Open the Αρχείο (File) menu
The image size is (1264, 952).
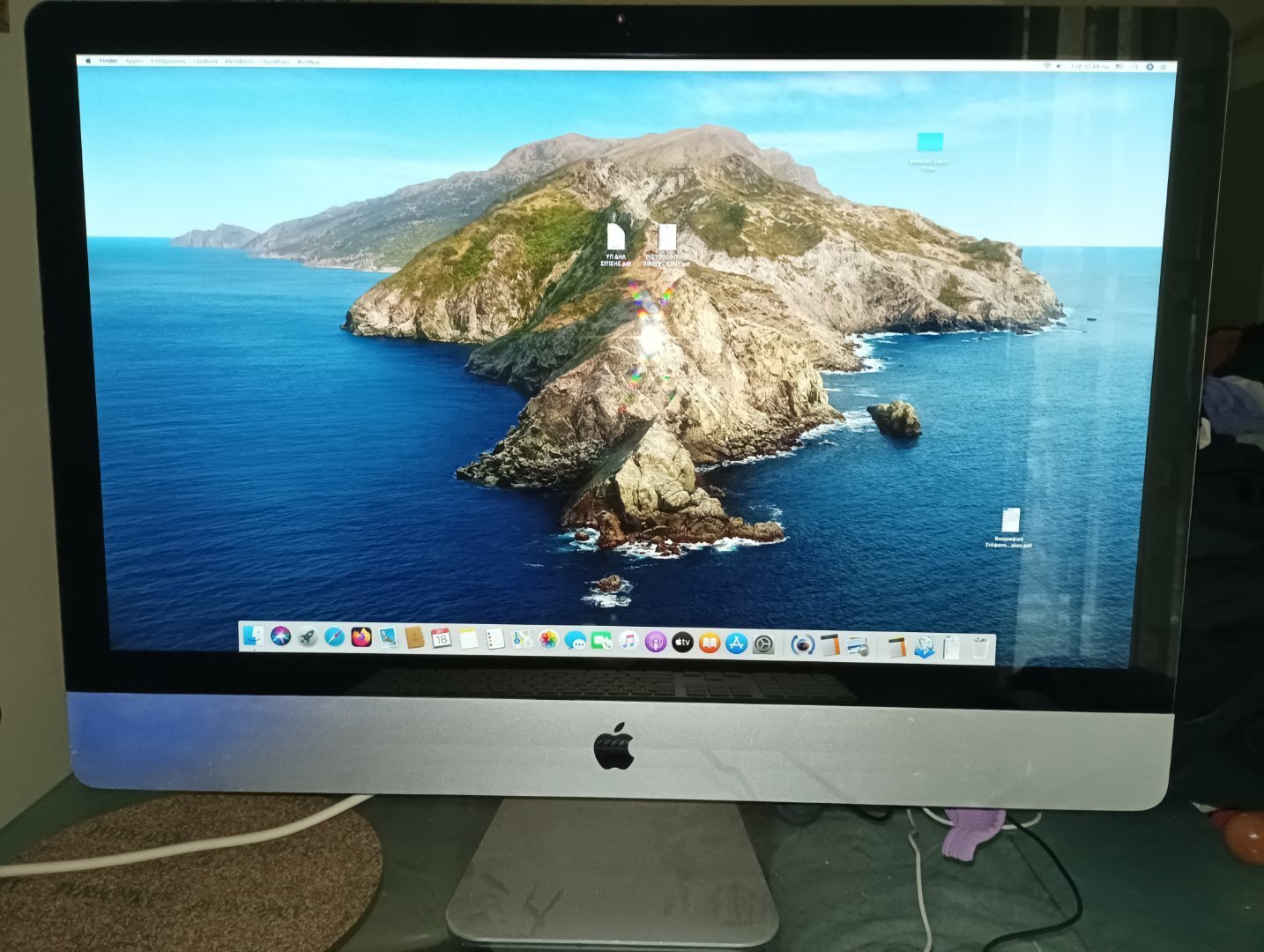[135, 61]
